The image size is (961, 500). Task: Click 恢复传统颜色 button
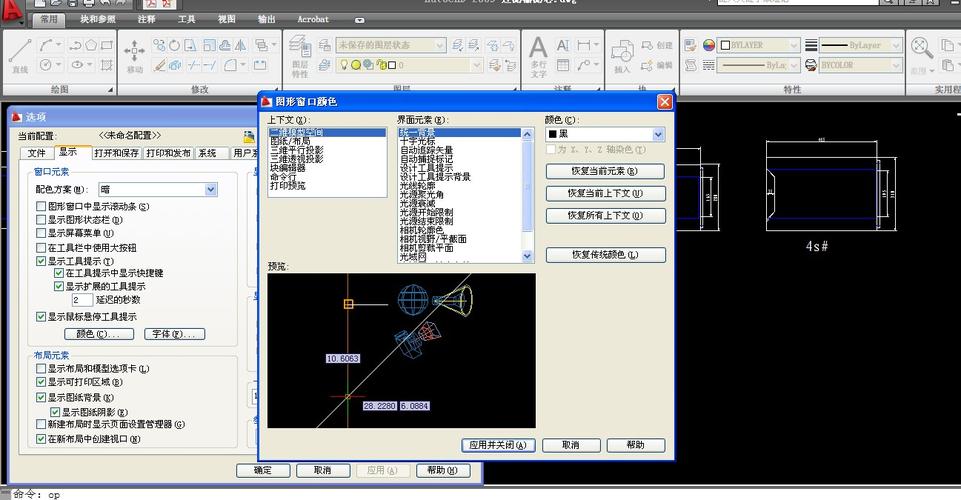(x=605, y=255)
